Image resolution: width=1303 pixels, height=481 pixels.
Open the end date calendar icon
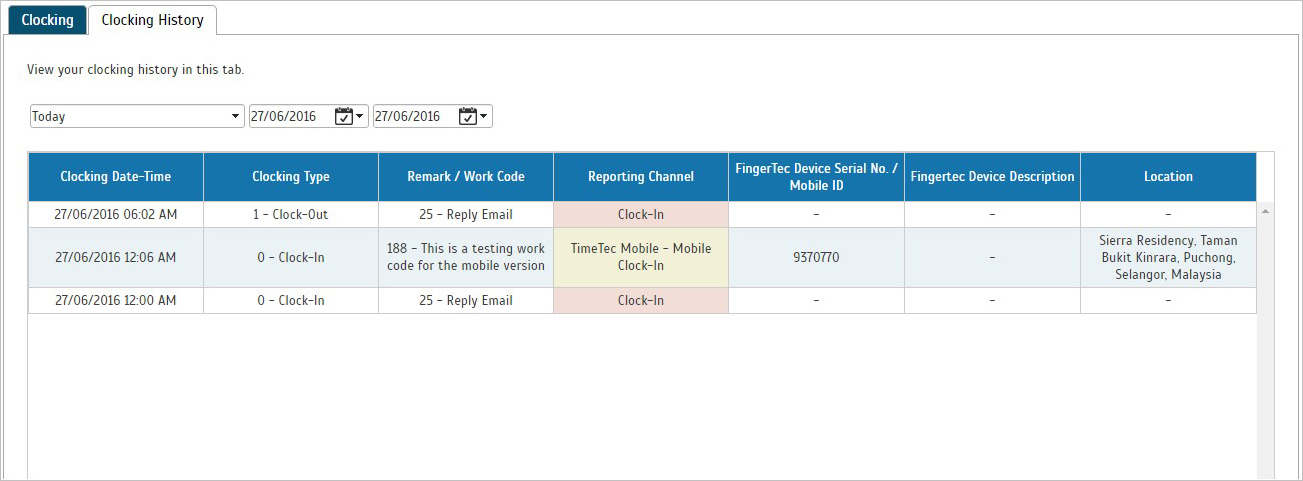tap(467, 116)
